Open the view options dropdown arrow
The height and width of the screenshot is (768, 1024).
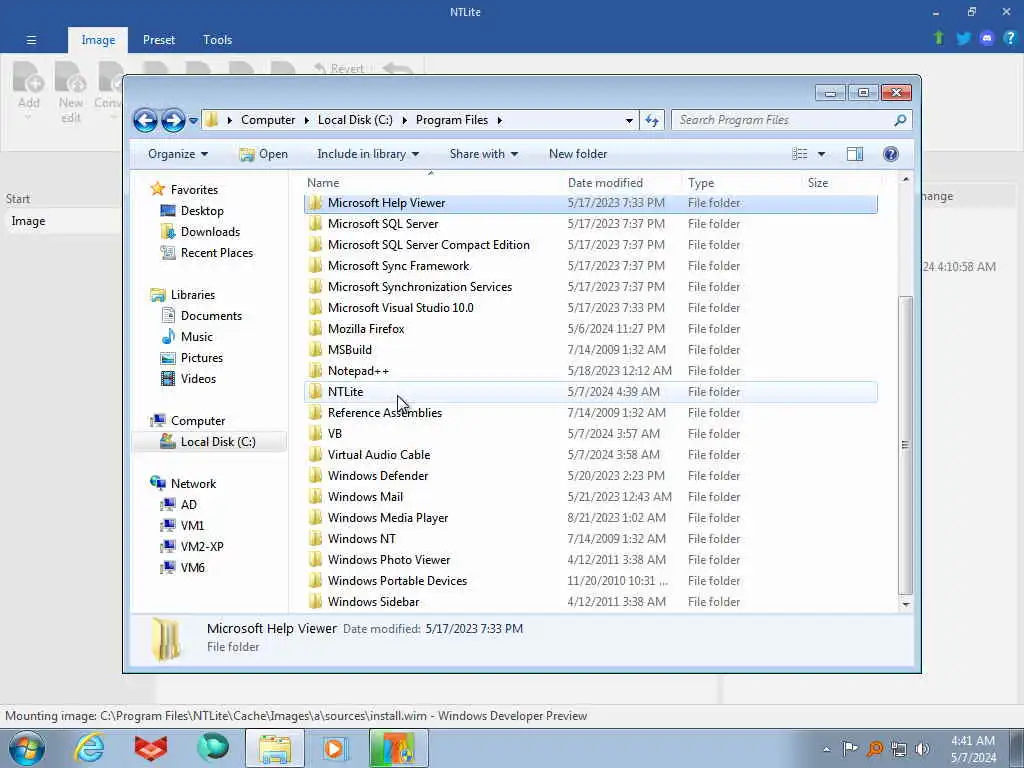pos(822,154)
